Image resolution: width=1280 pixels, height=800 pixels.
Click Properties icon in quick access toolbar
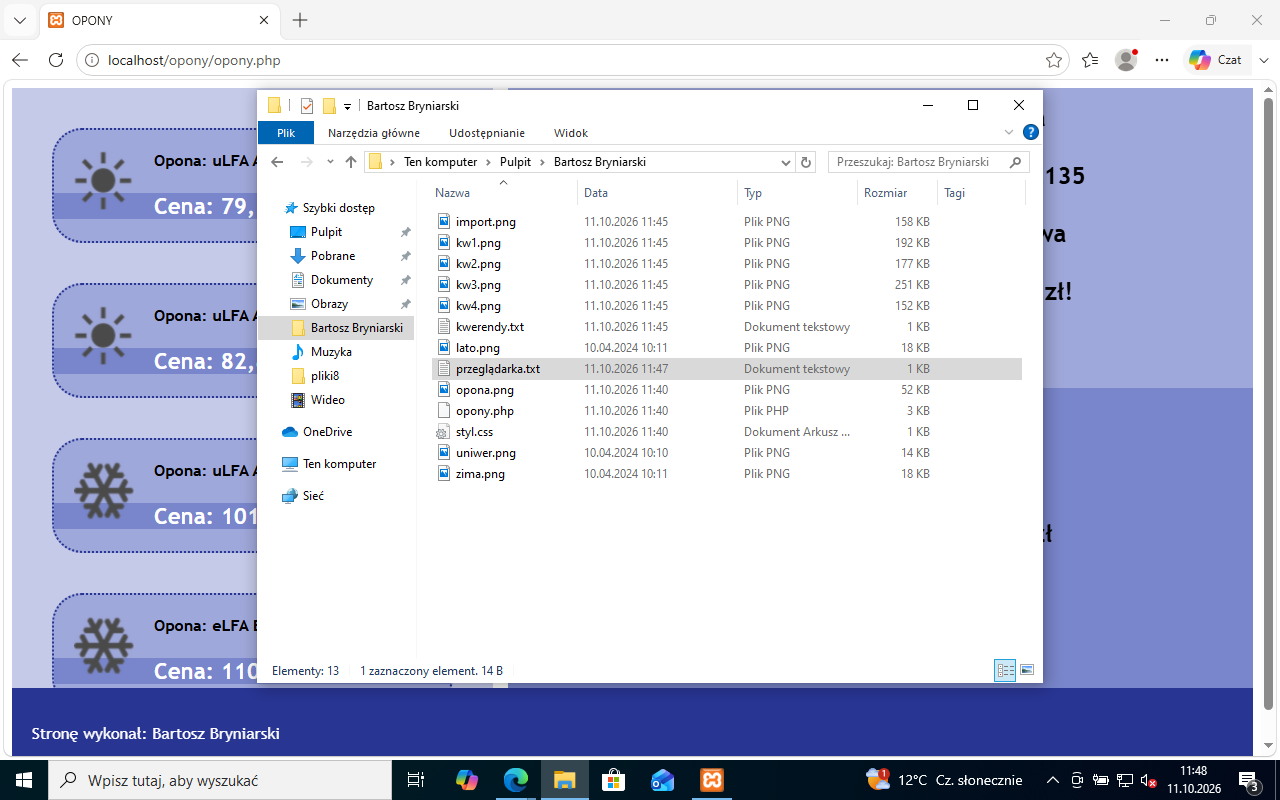(306, 106)
